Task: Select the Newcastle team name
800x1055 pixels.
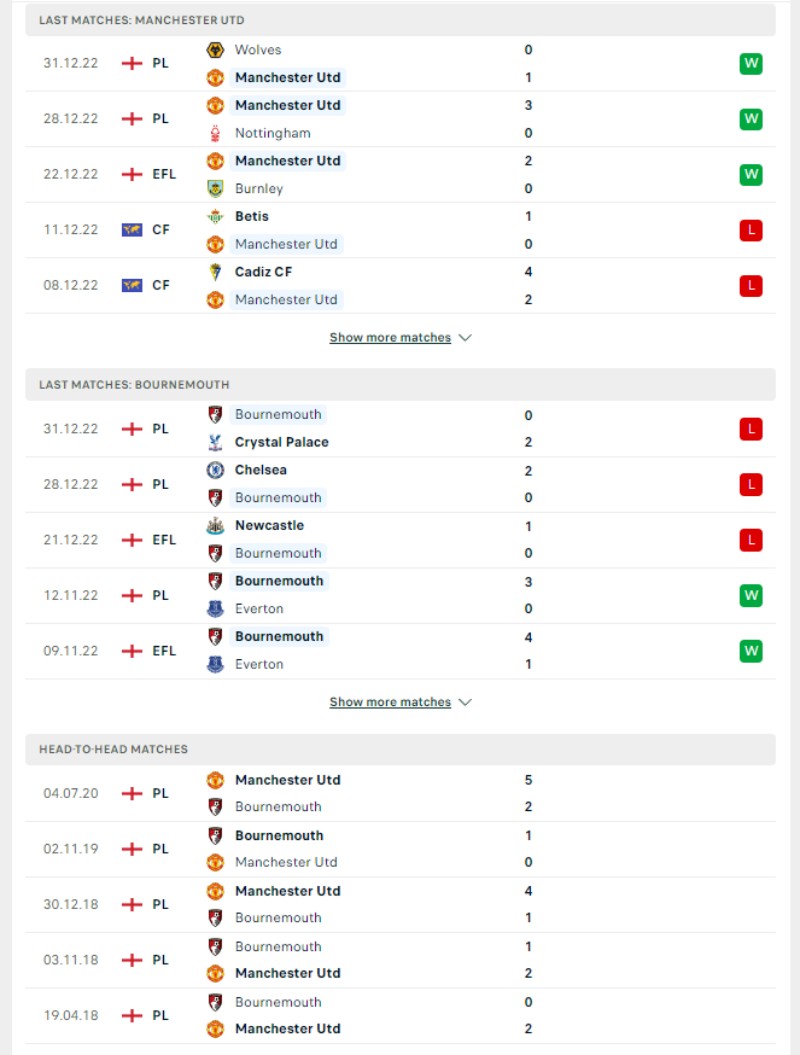Action: (269, 525)
